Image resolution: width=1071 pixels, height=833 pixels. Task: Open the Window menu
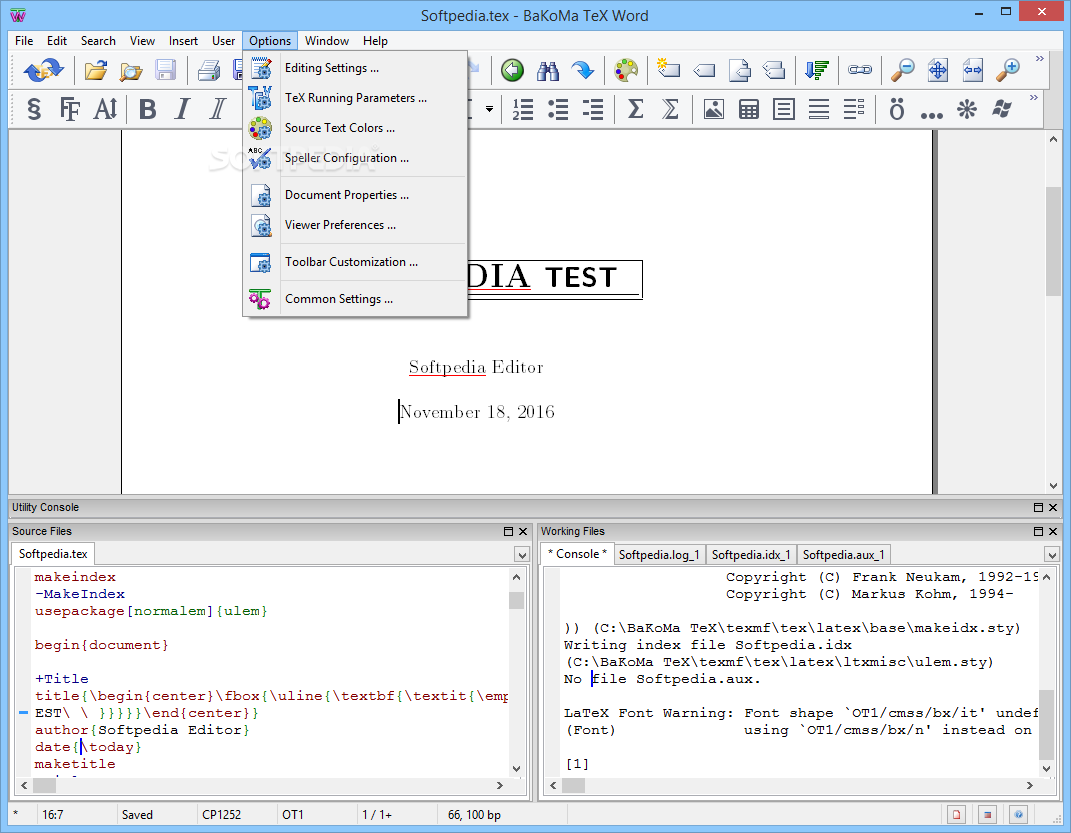coord(326,41)
